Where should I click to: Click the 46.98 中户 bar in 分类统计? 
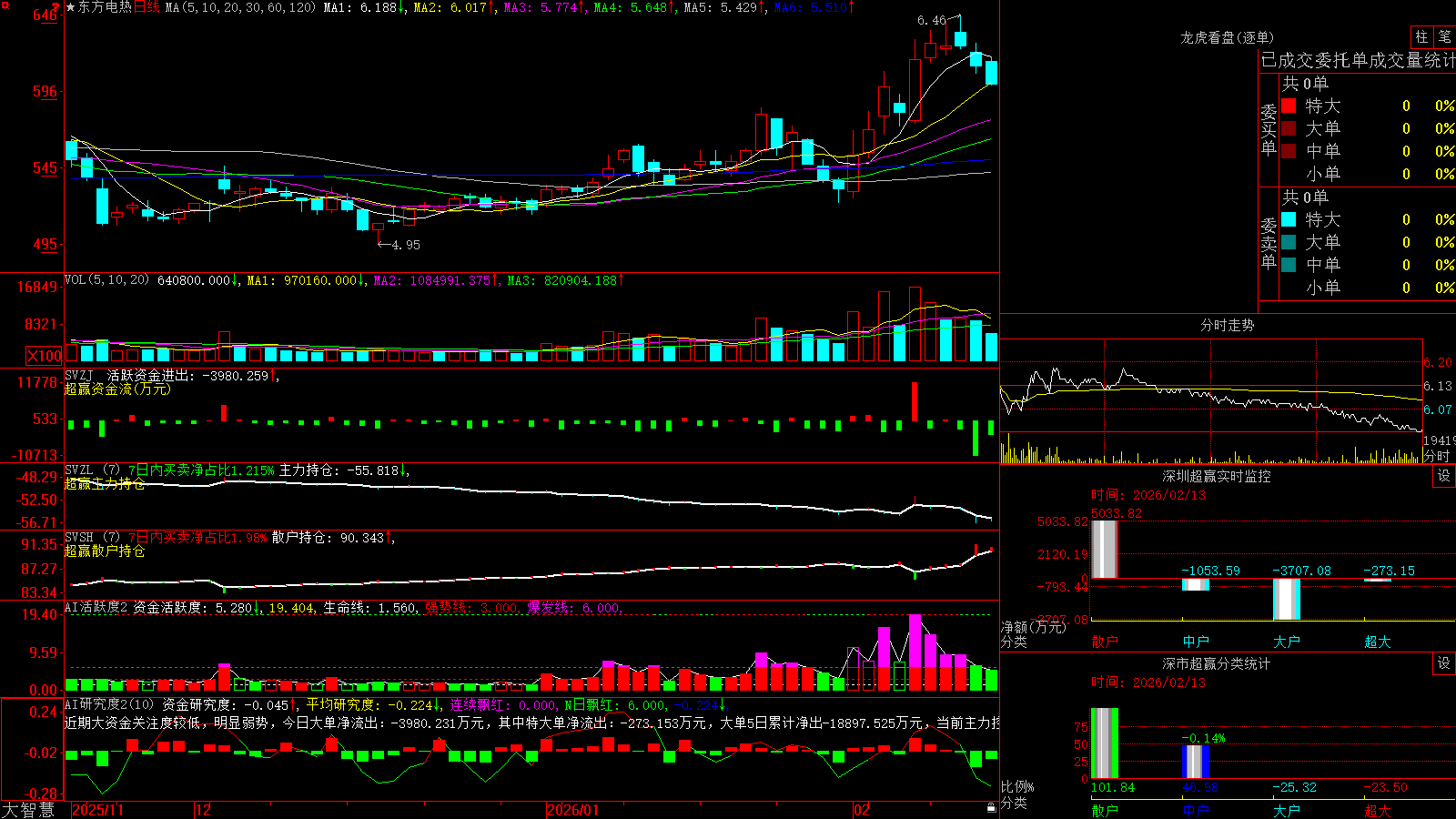pyautogui.click(x=1196, y=762)
